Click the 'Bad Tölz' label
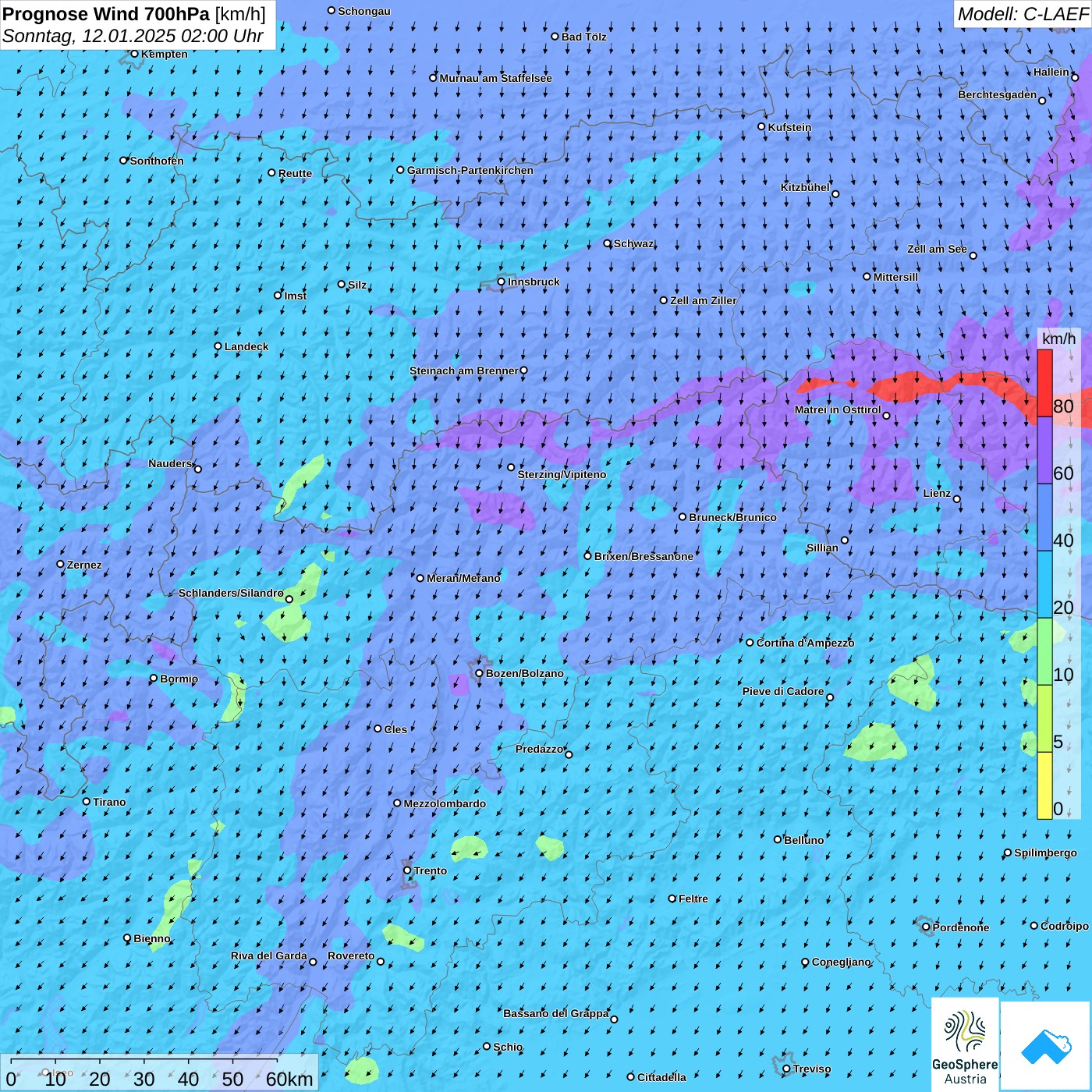The height and width of the screenshot is (1092, 1092). coord(584,37)
